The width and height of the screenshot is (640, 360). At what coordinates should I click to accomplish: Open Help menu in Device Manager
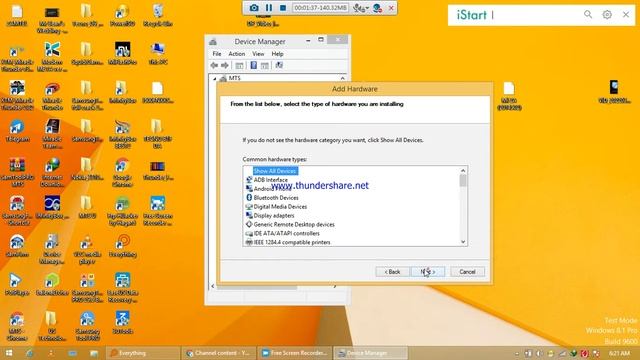pos(277,54)
